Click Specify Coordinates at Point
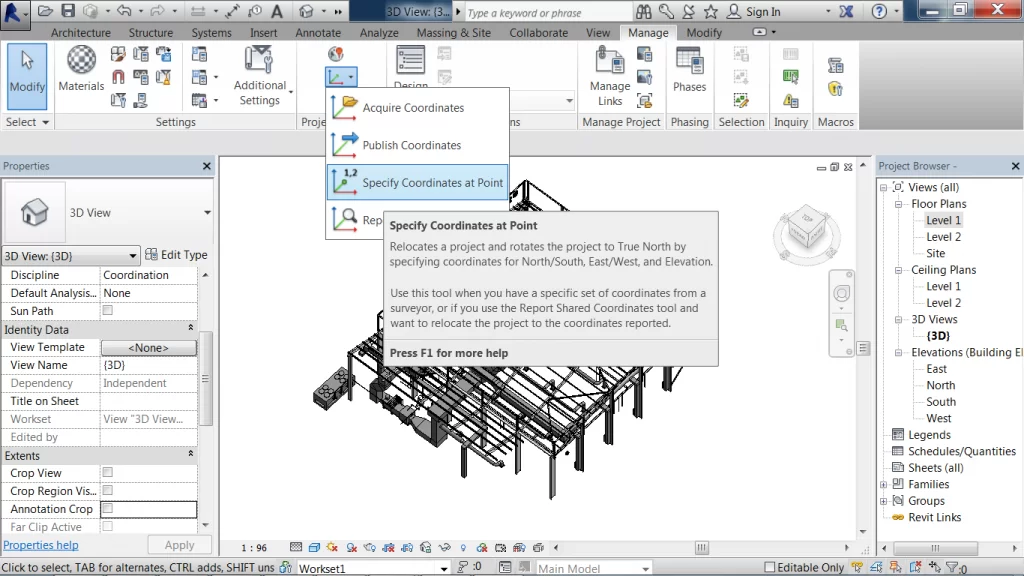Screen dimensions: 1024x576 432,183
